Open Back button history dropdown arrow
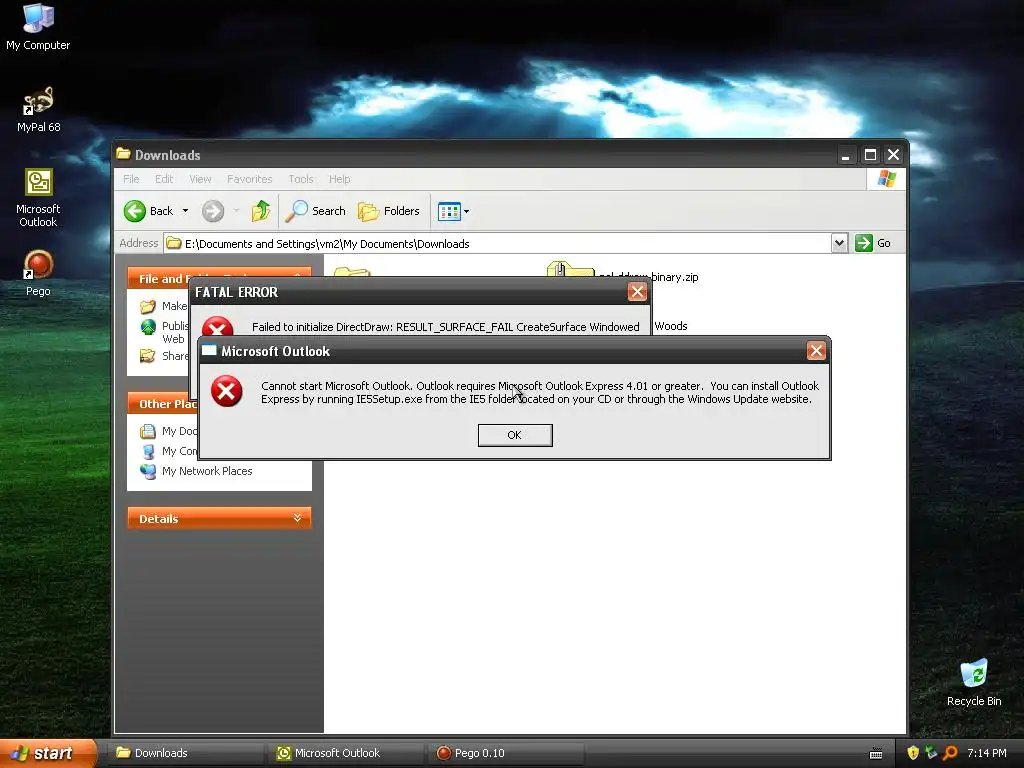Viewport: 1024px width, 768px height. pos(185,211)
